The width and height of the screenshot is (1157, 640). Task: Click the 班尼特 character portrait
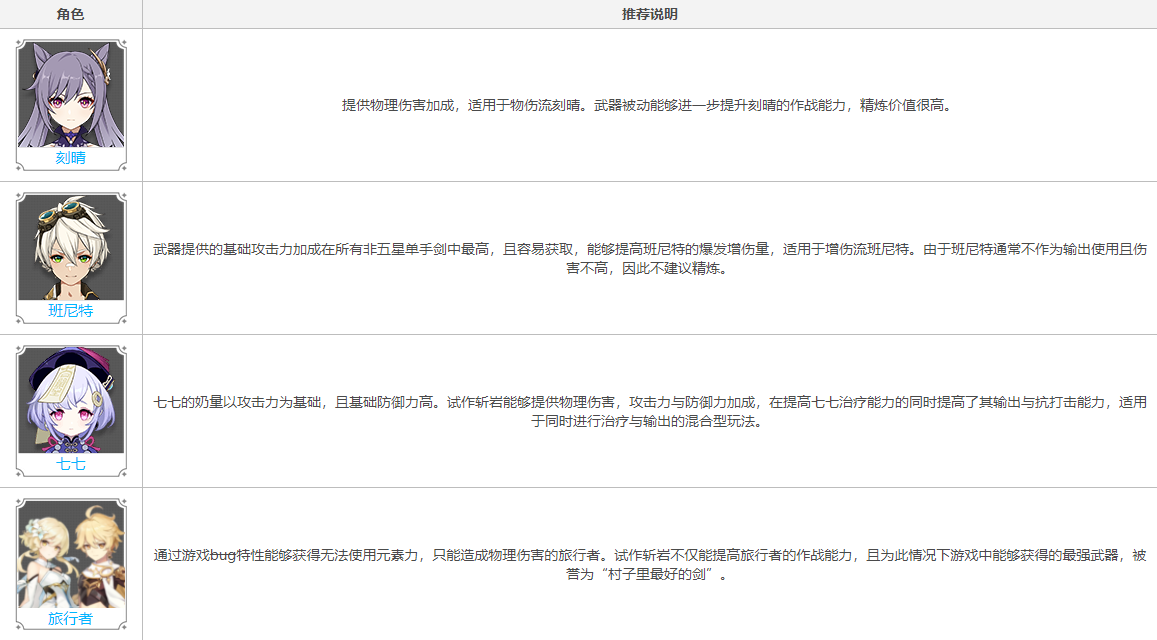[71, 247]
